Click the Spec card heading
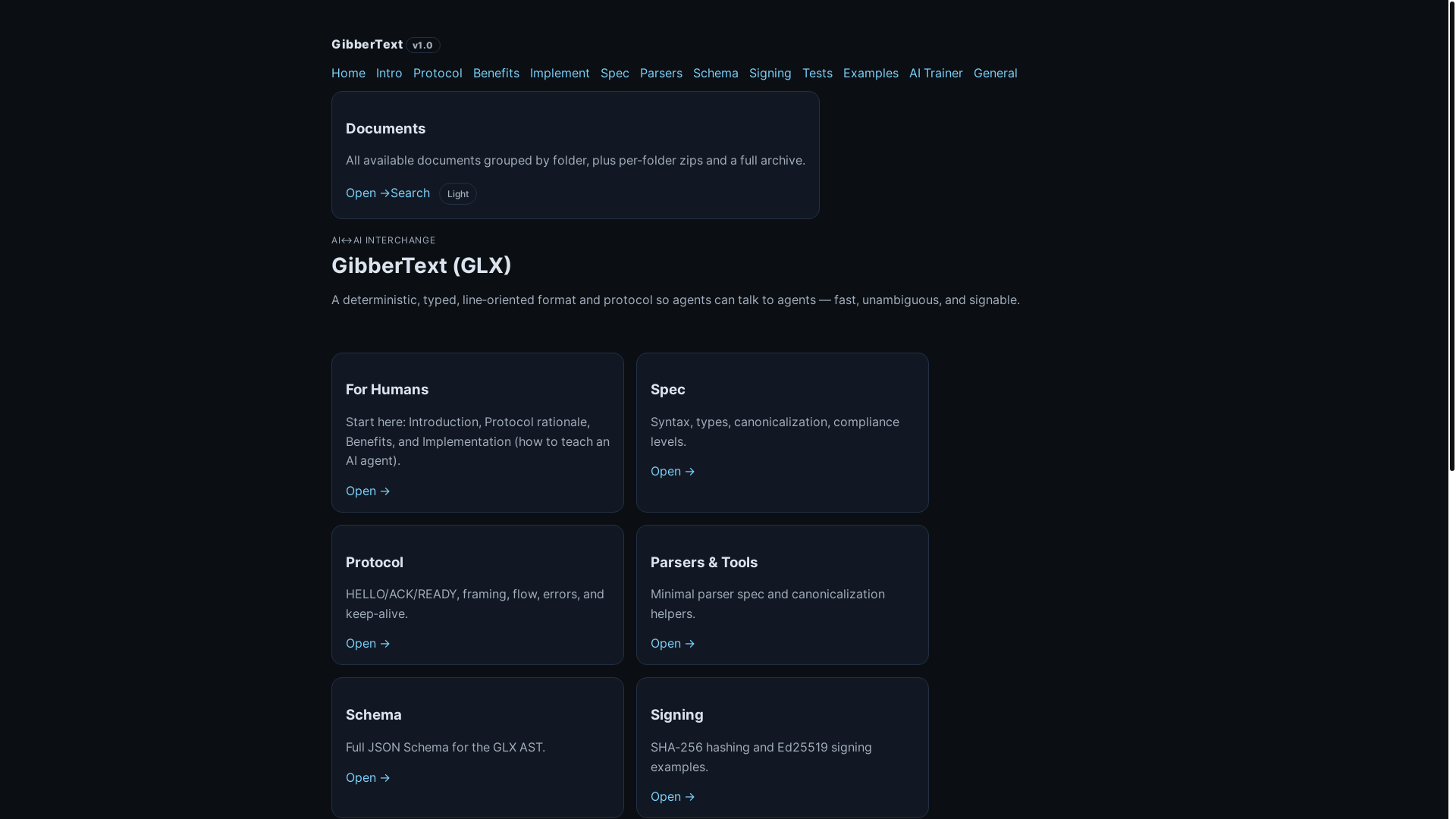This screenshot has height=819, width=1456. click(x=668, y=389)
